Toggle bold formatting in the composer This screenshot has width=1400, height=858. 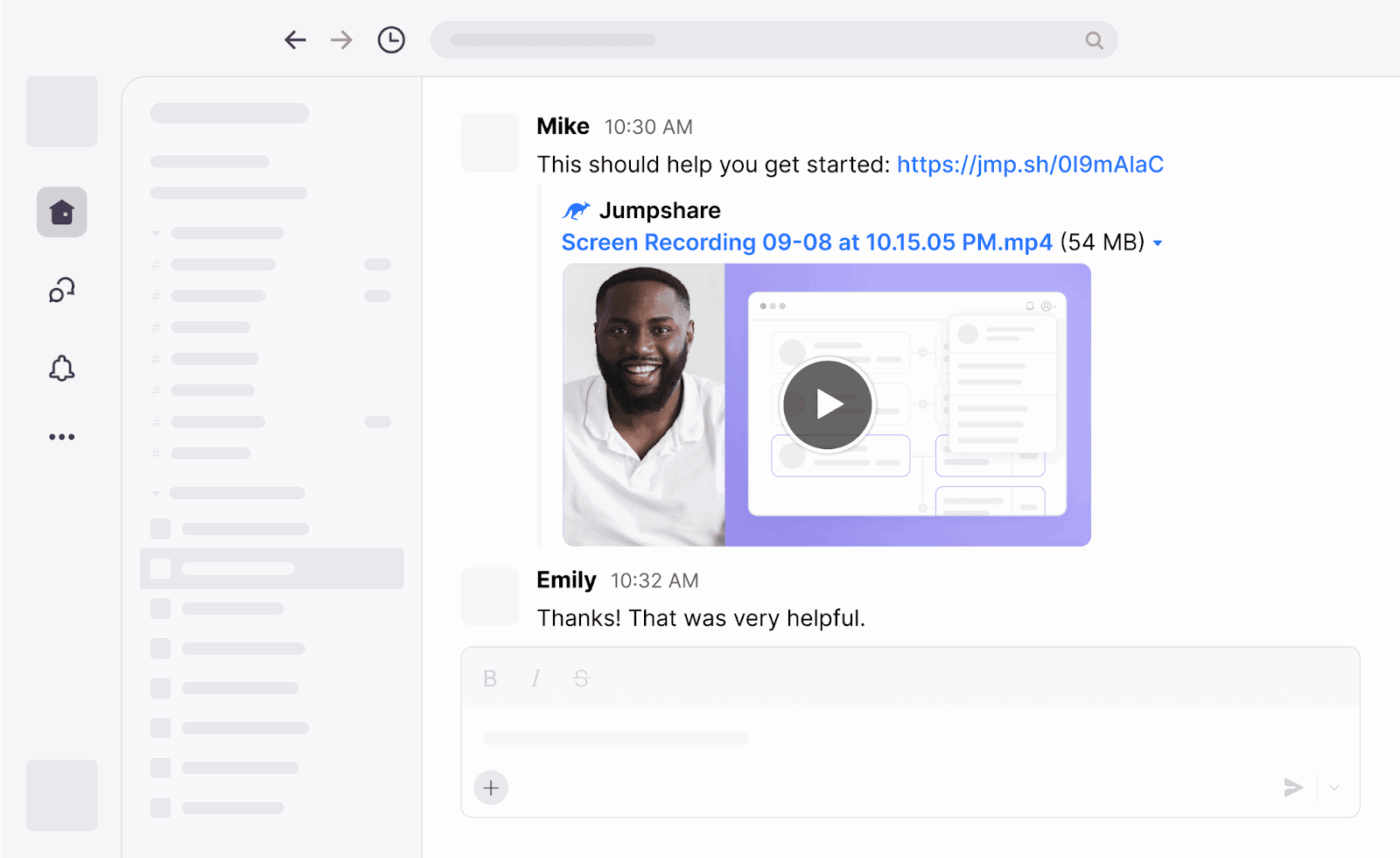coord(490,678)
